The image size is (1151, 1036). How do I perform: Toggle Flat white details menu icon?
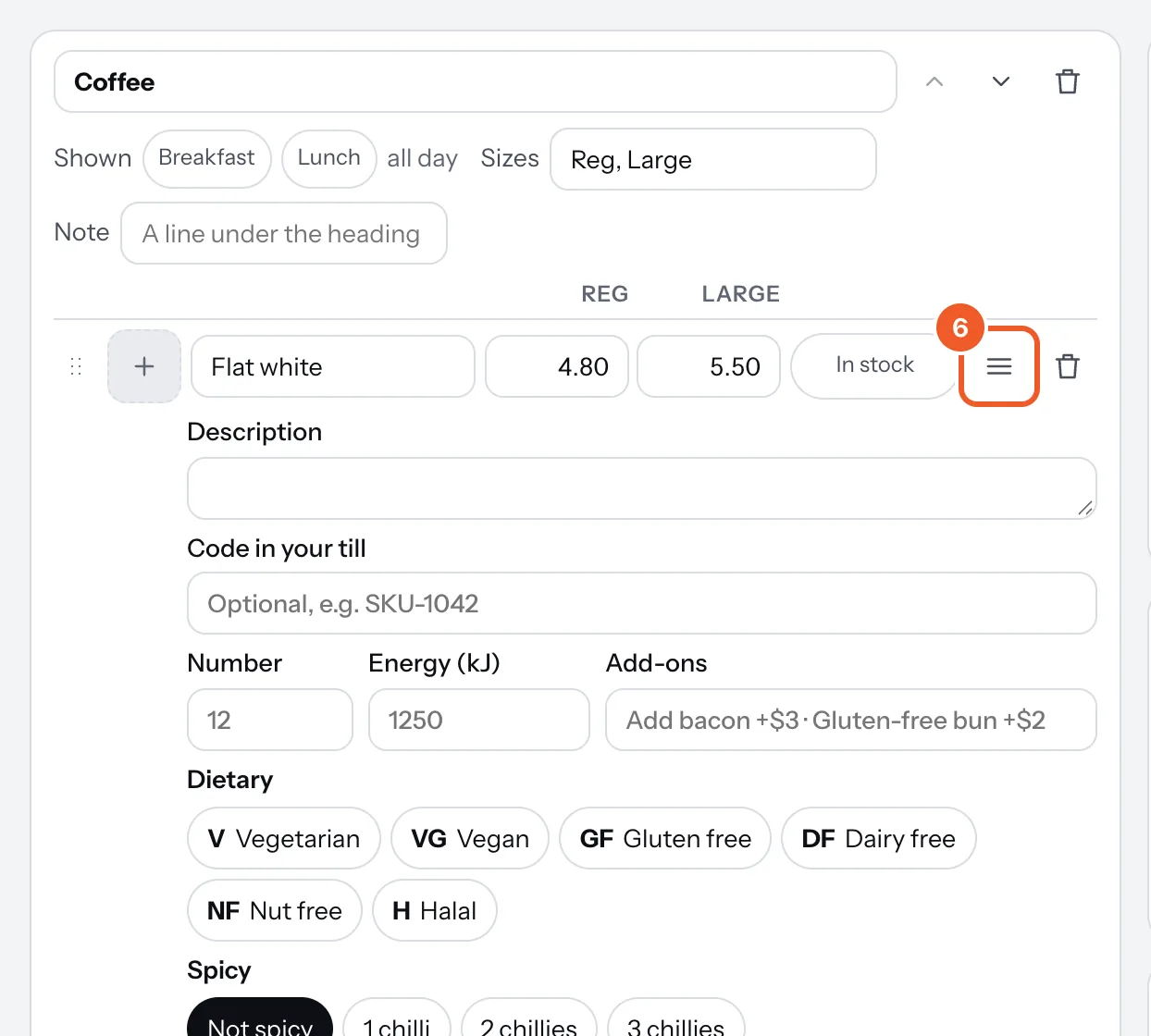[x=999, y=366]
